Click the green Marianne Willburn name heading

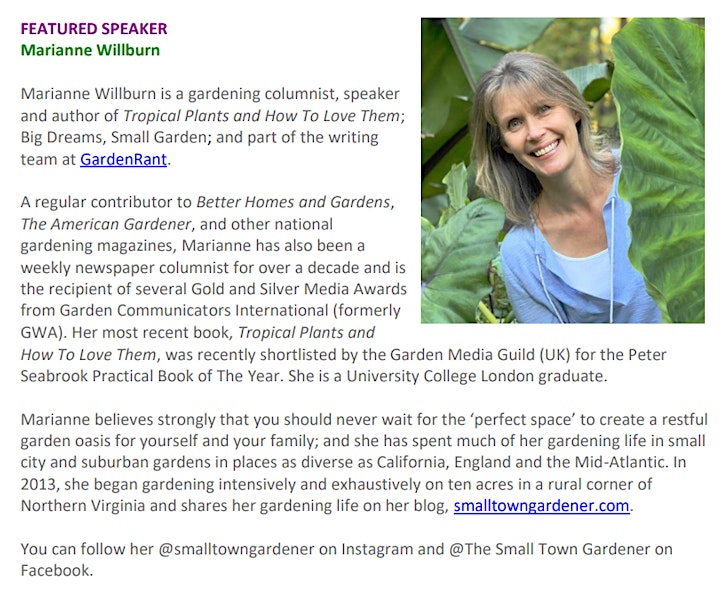90,50
